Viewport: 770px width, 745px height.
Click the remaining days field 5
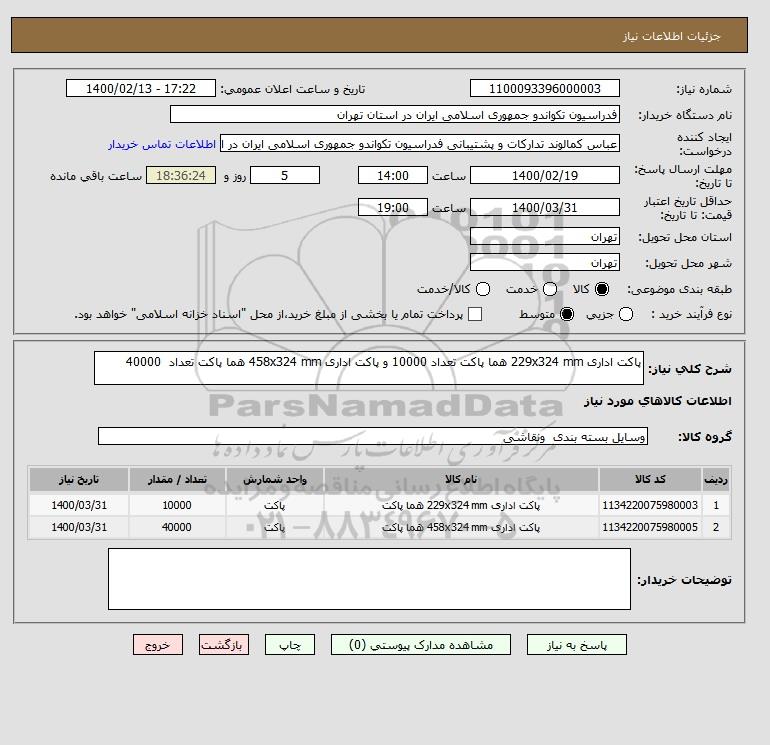click(x=285, y=175)
